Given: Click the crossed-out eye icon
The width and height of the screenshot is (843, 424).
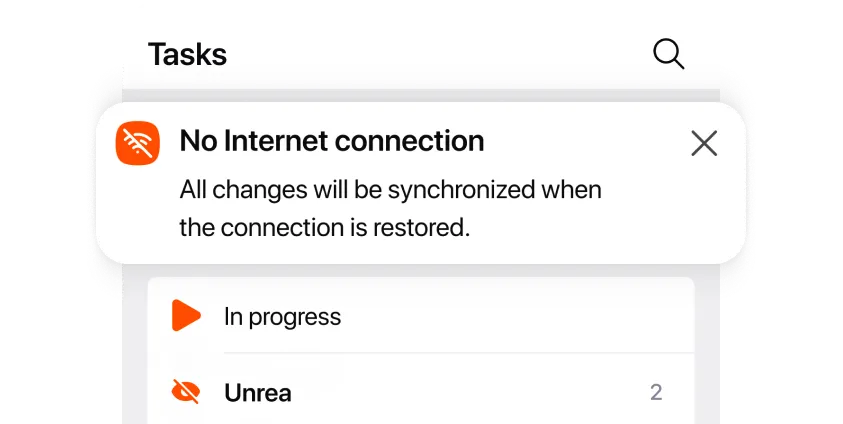Looking at the screenshot, I should pyautogui.click(x=185, y=392).
